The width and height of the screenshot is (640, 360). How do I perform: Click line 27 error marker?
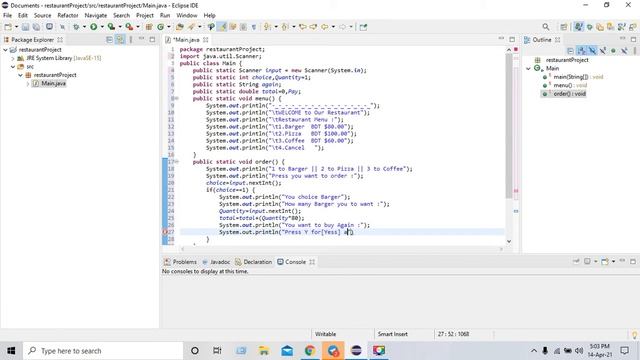point(165,232)
